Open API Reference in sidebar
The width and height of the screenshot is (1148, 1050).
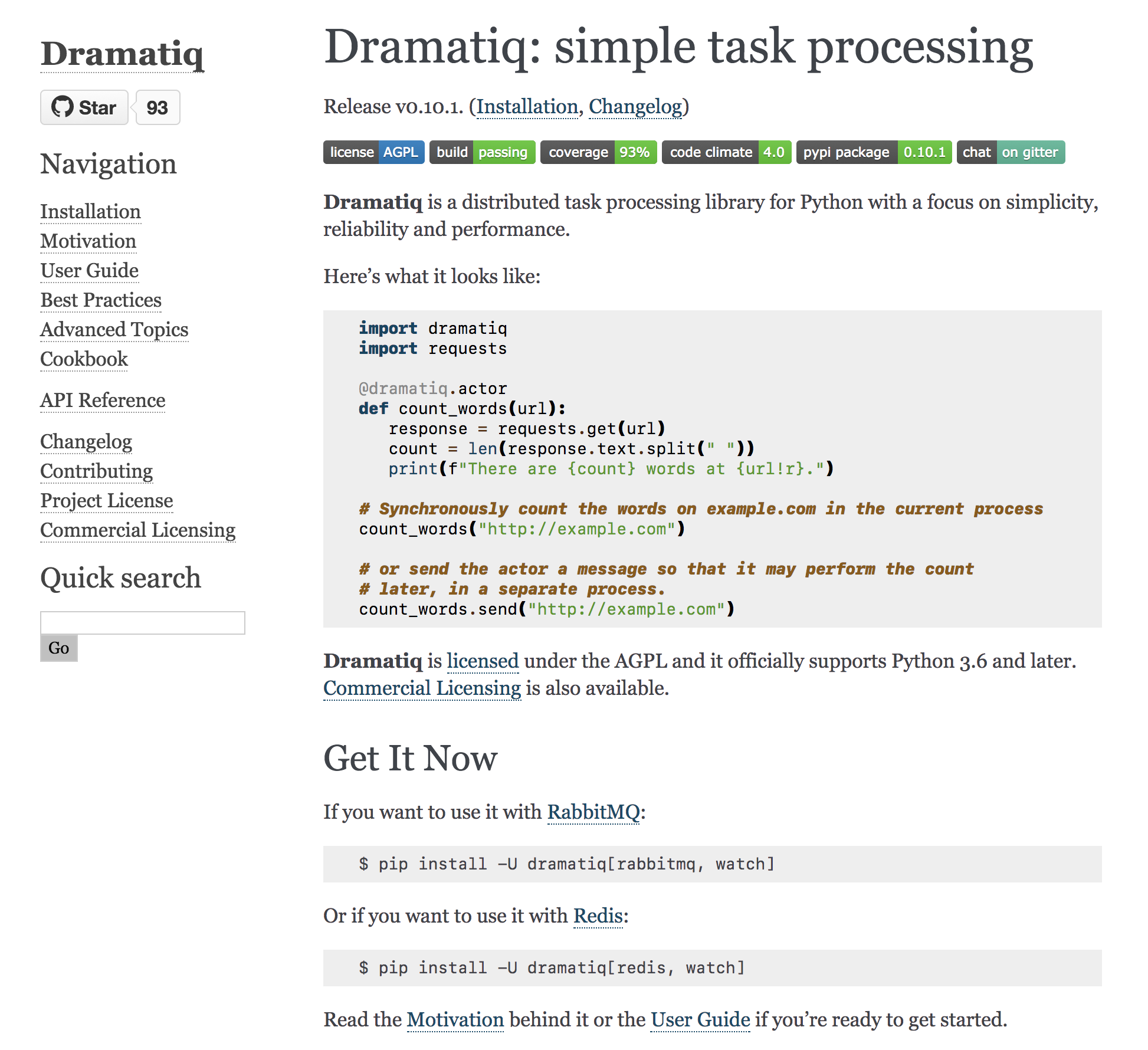[x=103, y=401]
